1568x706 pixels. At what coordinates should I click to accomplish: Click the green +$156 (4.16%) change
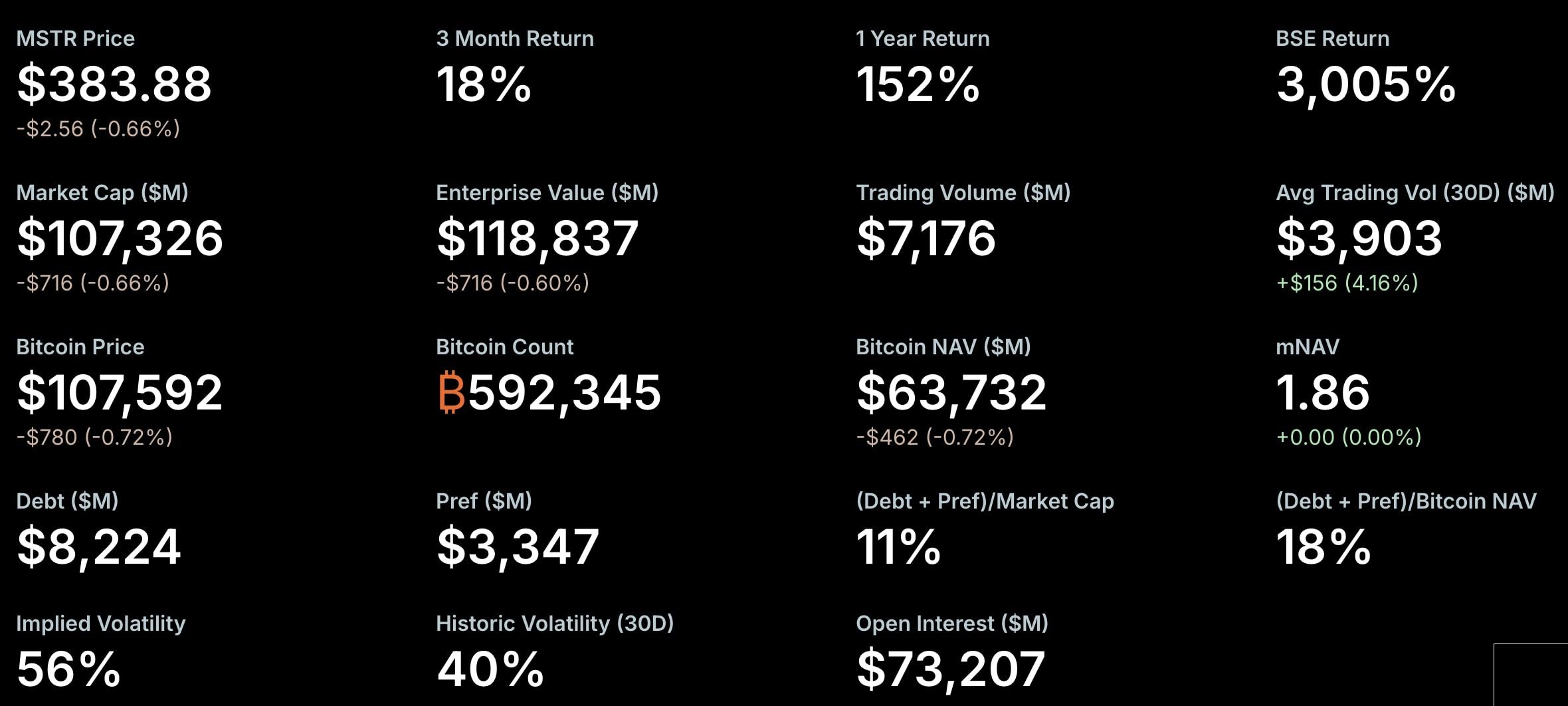point(1347,283)
